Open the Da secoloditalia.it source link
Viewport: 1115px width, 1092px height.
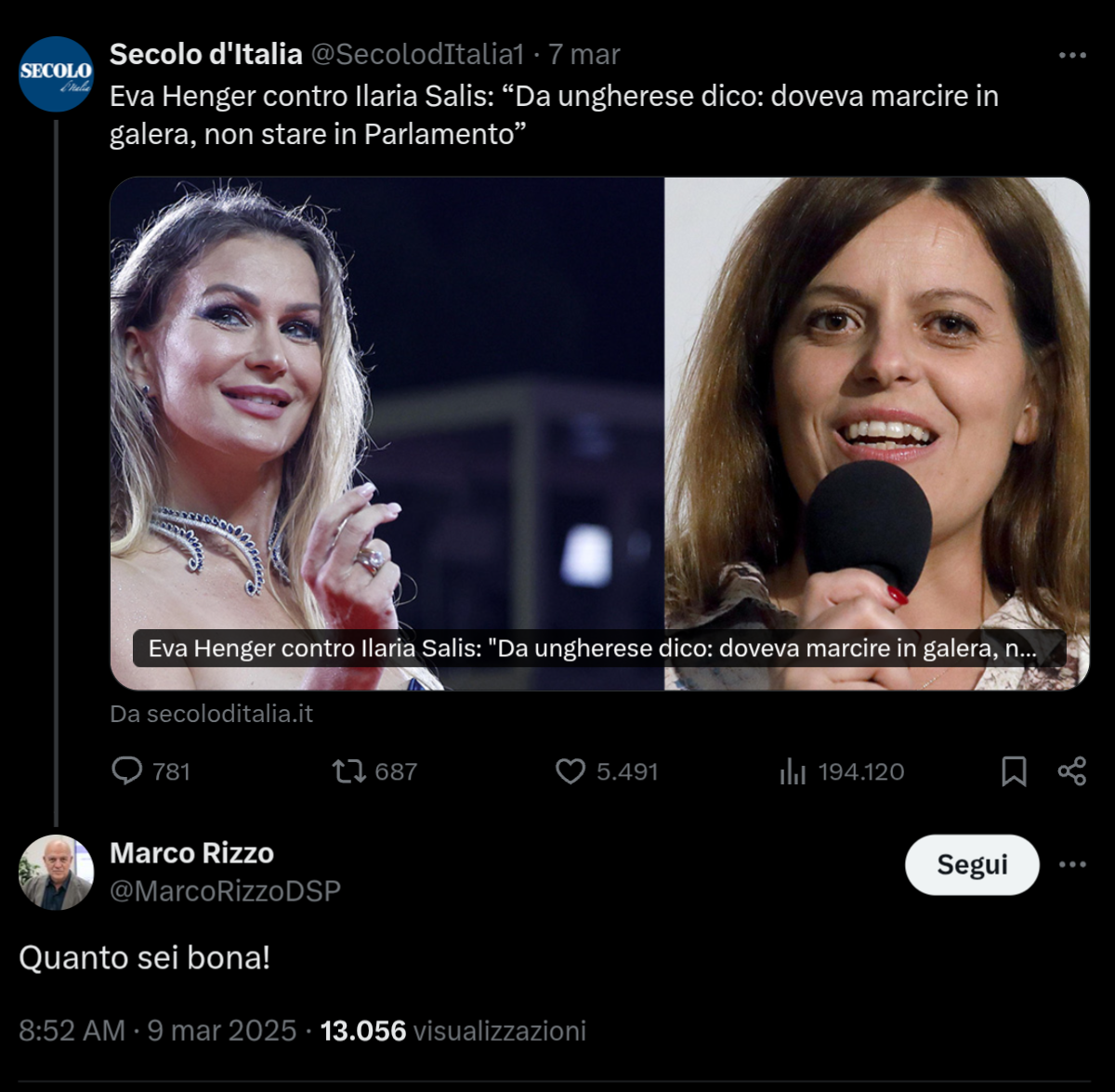coord(212,715)
